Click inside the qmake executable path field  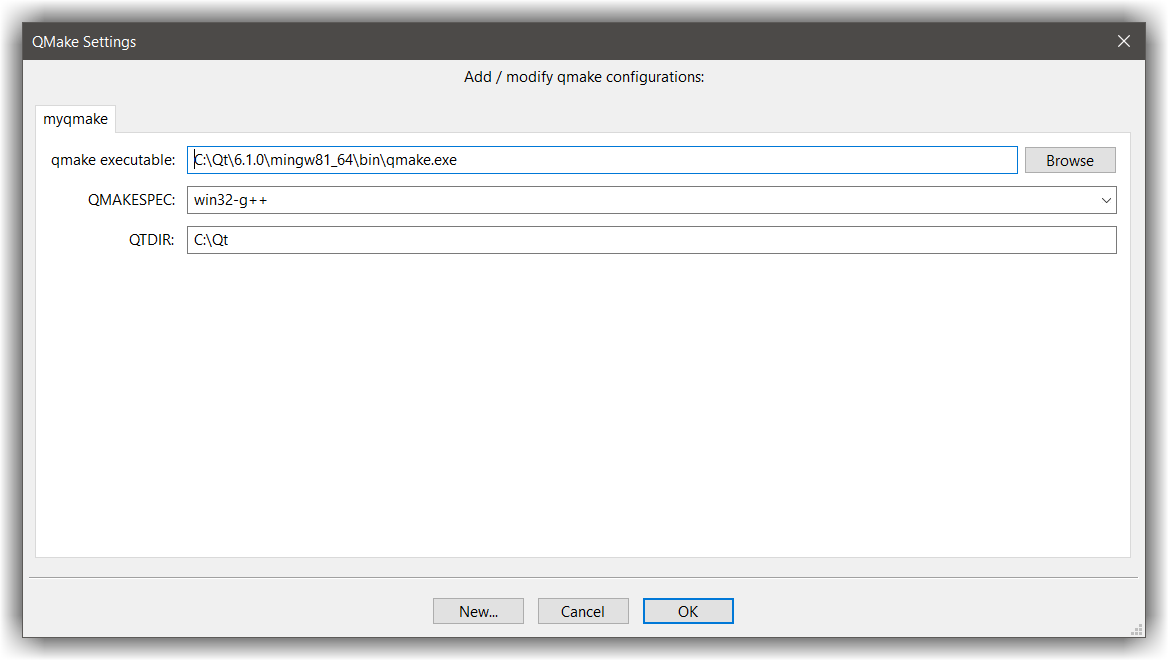tap(600, 160)
